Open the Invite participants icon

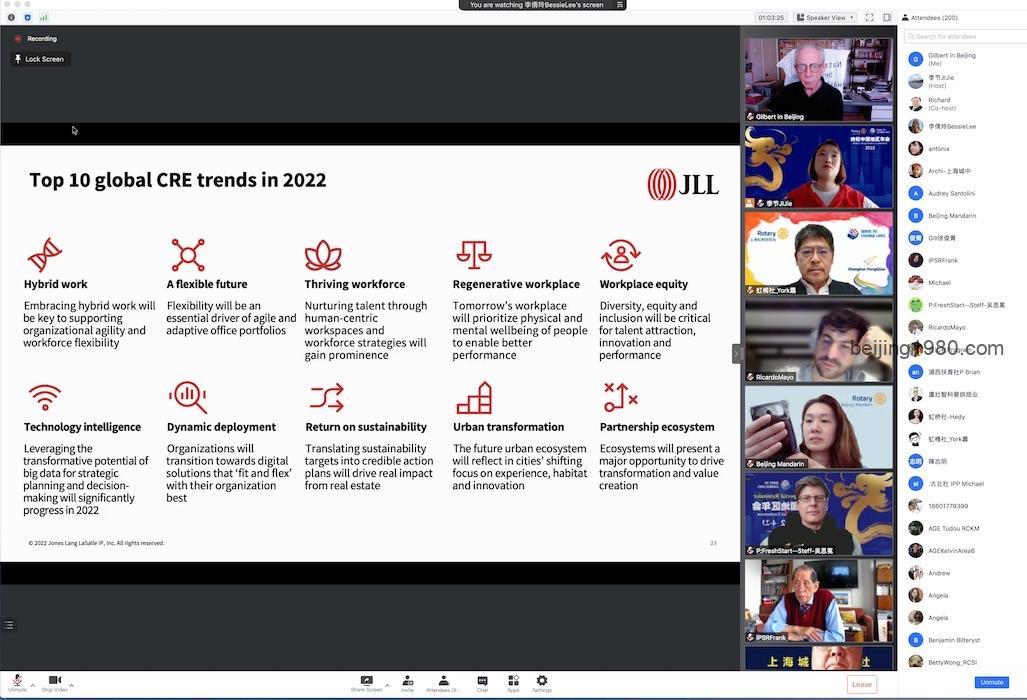(407, 683)
